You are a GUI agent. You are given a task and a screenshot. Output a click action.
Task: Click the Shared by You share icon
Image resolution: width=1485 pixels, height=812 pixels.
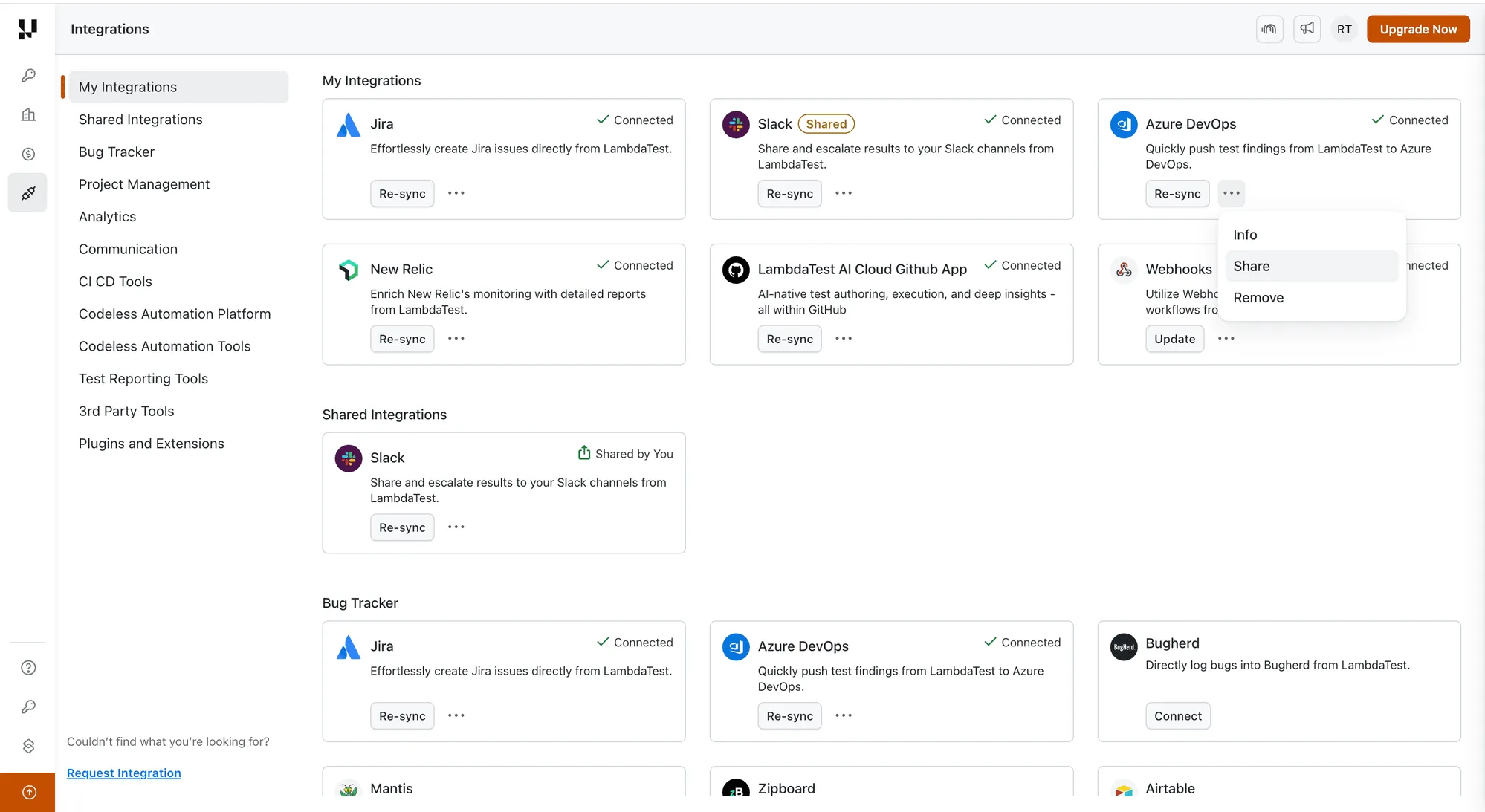click(584, 452)
